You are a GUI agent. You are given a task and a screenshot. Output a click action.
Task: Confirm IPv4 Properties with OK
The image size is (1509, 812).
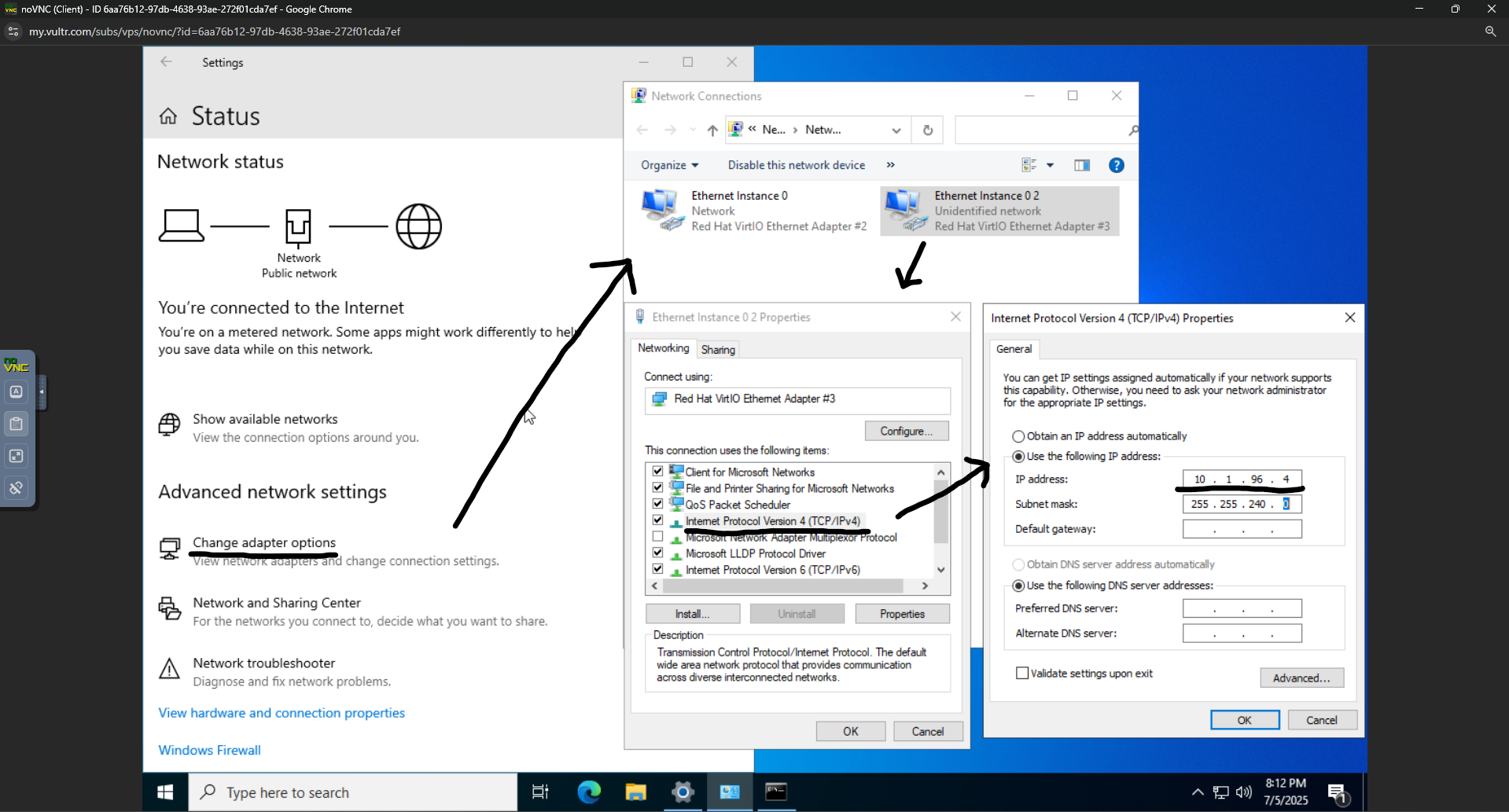tap(1245, 720)
